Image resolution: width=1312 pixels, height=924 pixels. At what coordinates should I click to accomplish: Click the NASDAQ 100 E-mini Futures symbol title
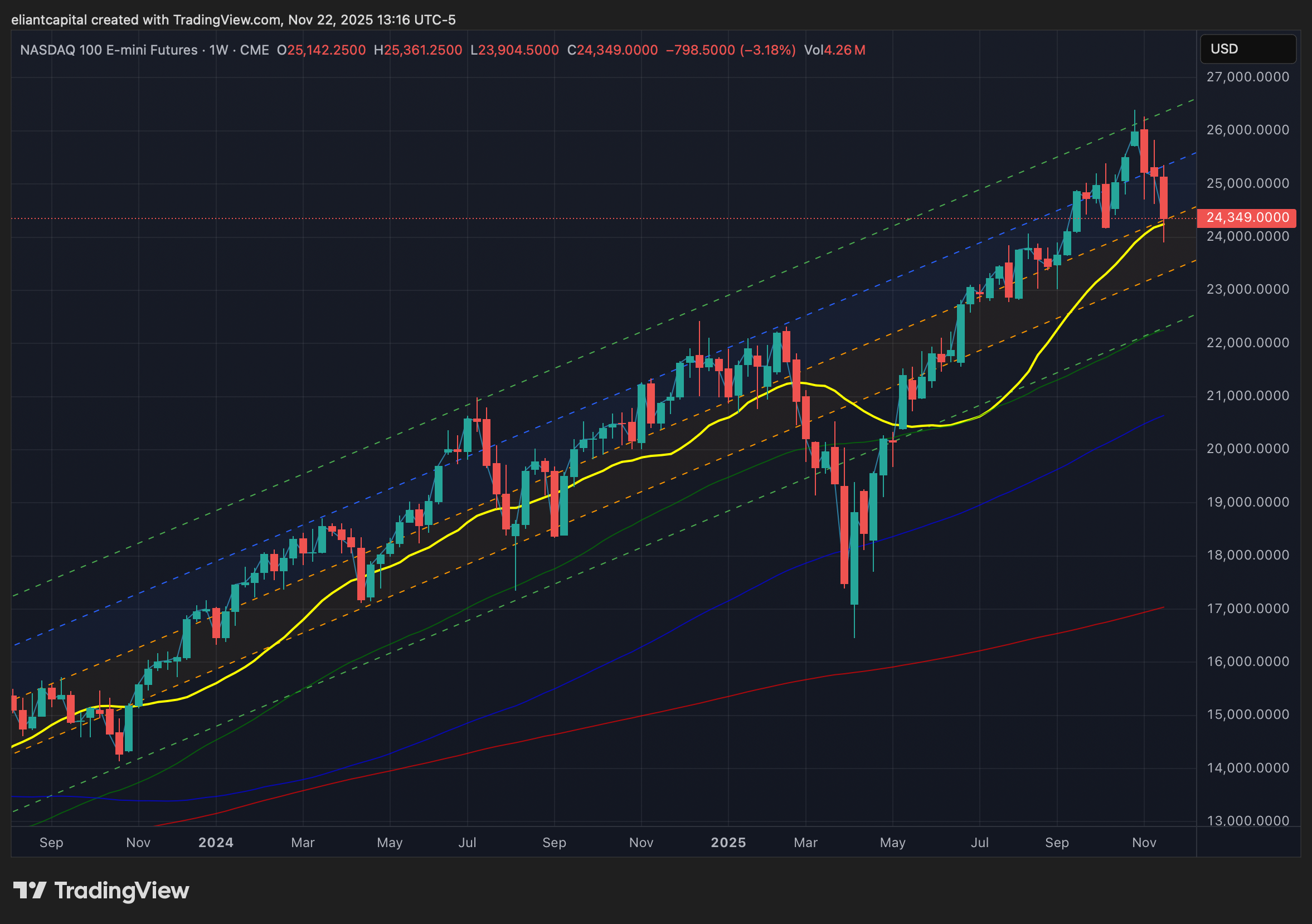tap(109, 50)
